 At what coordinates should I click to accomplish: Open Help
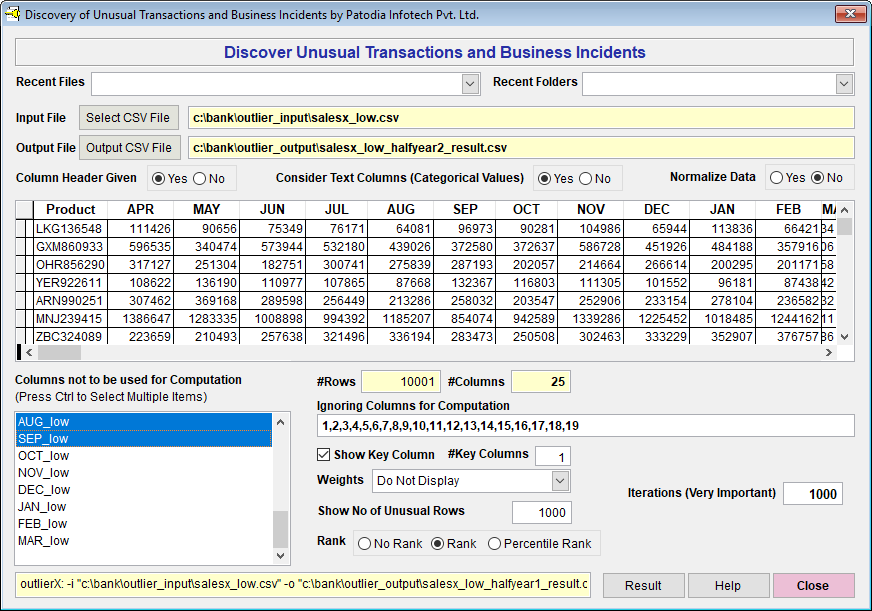click(x=728, y=586)
